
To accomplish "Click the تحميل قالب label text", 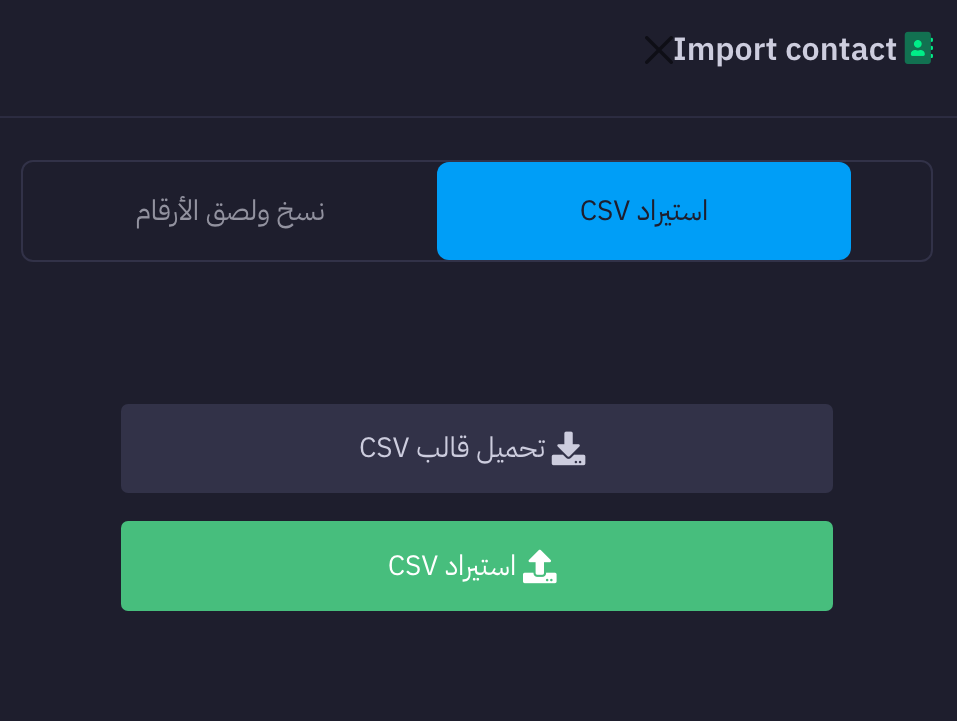I will tap(481, 449).
